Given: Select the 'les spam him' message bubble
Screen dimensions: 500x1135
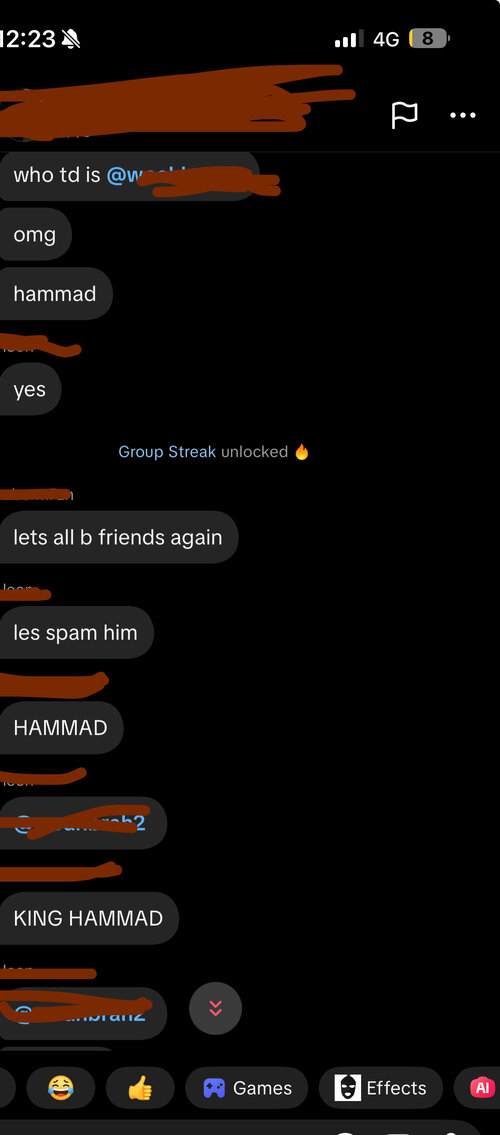Looking at the screenshot, I should tap(75, 633).
